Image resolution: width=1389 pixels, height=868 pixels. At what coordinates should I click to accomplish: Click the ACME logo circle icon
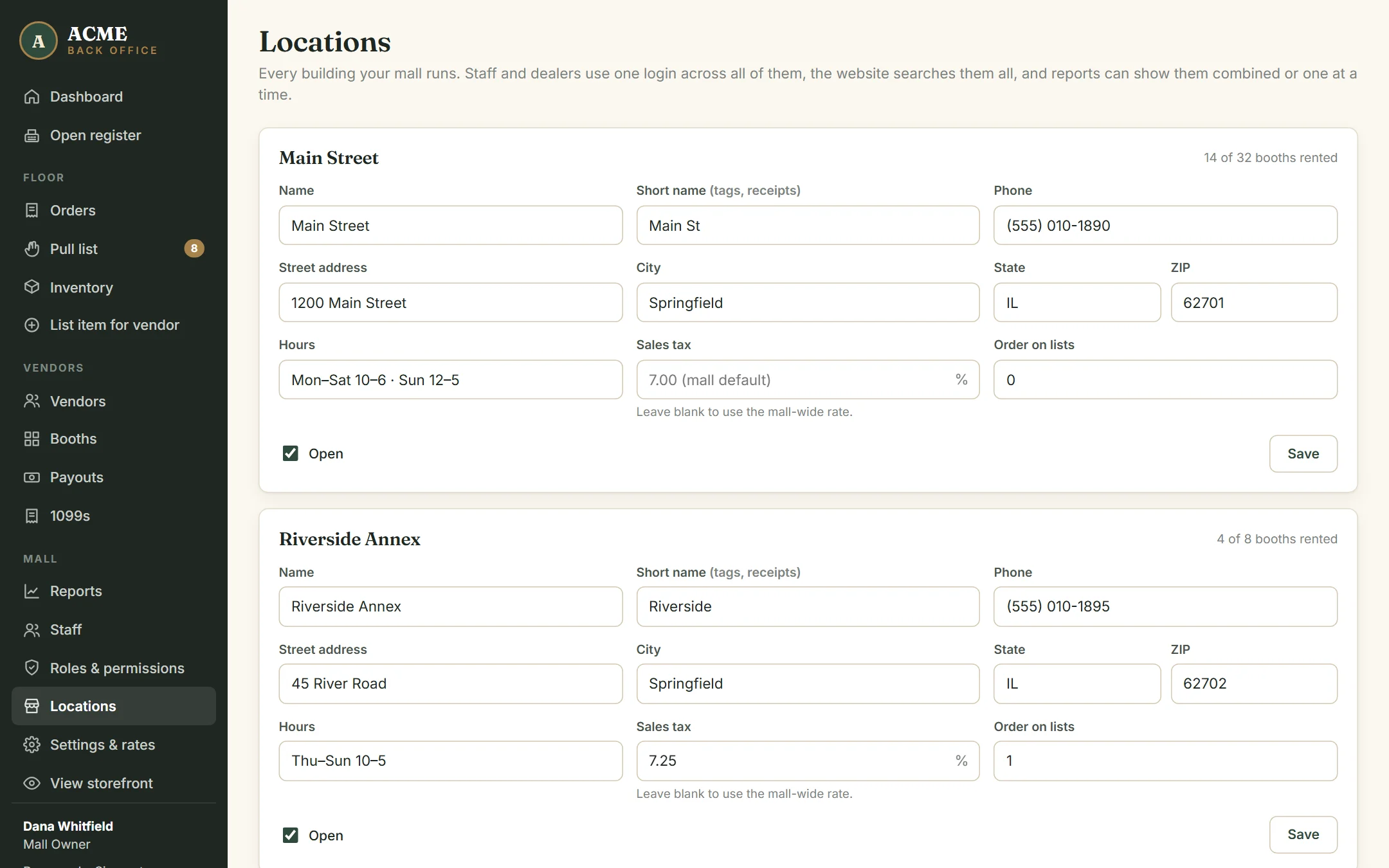click(x=39, y=41)
